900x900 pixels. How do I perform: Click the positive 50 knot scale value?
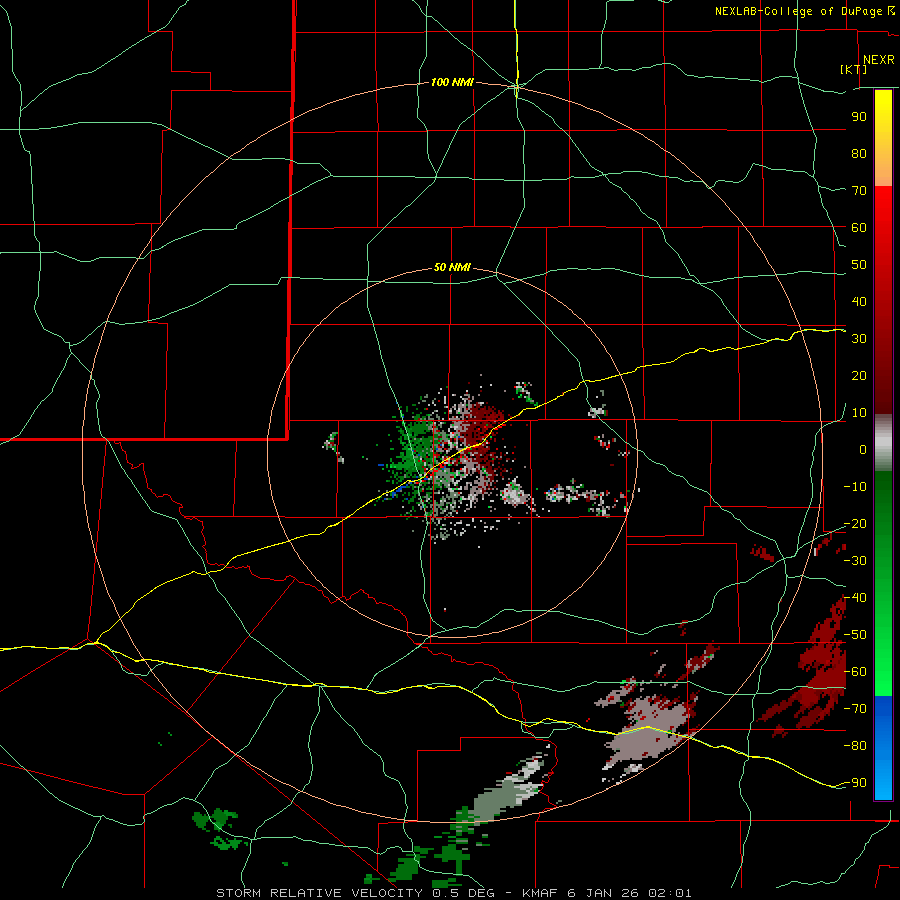(859, 265)
